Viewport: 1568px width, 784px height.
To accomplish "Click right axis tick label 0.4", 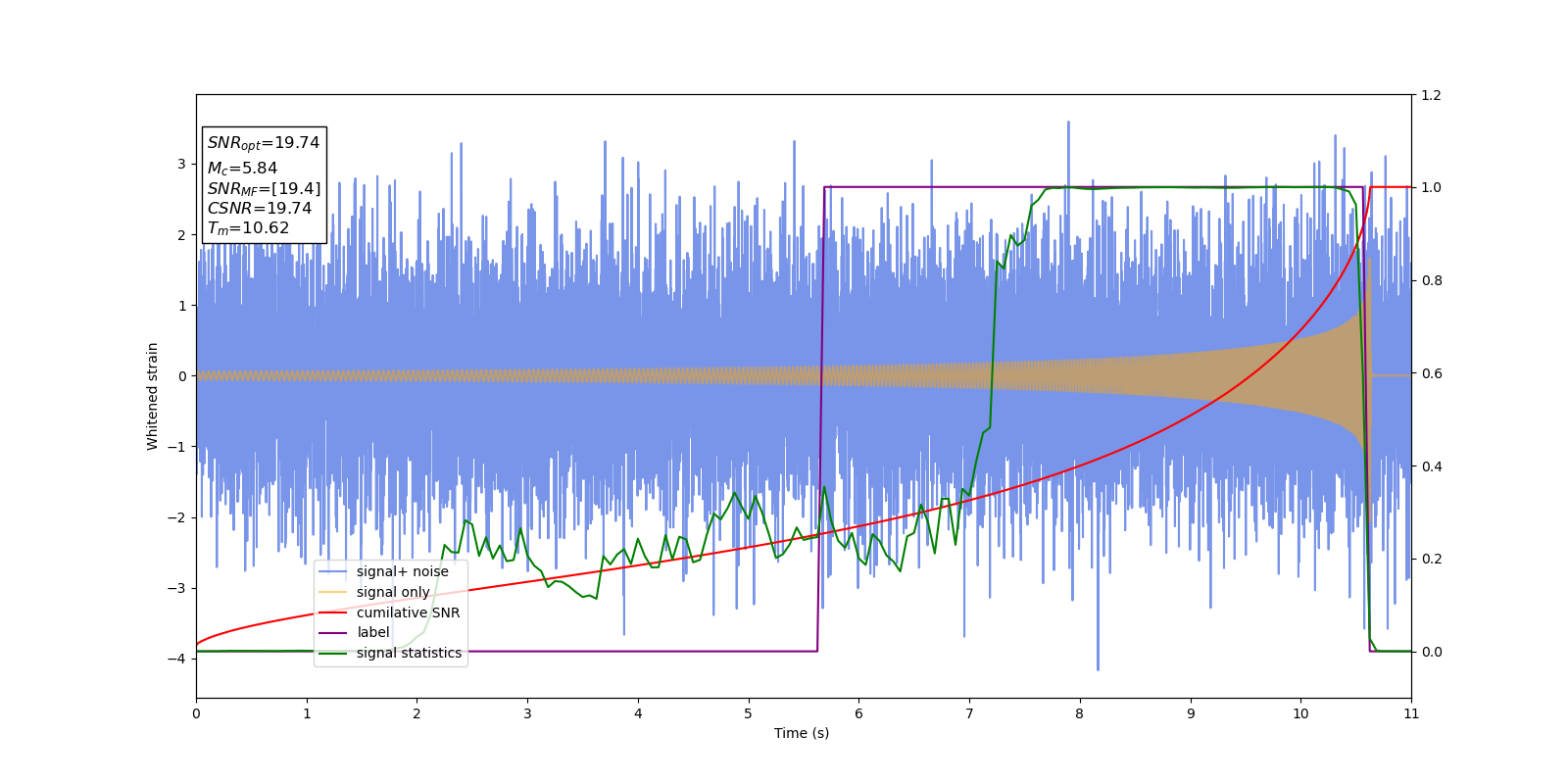I will 1431,466.
